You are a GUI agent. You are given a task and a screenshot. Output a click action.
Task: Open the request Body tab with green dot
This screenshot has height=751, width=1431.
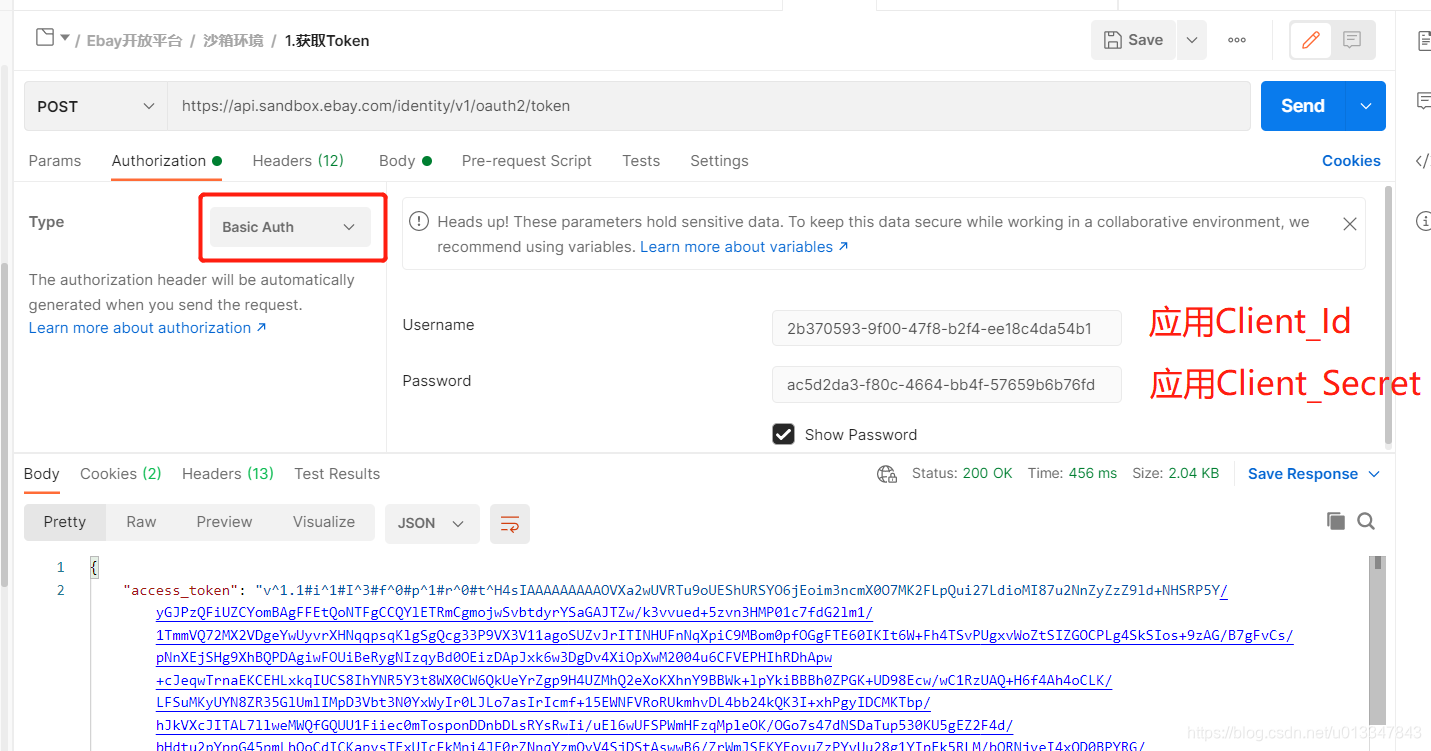405,161
